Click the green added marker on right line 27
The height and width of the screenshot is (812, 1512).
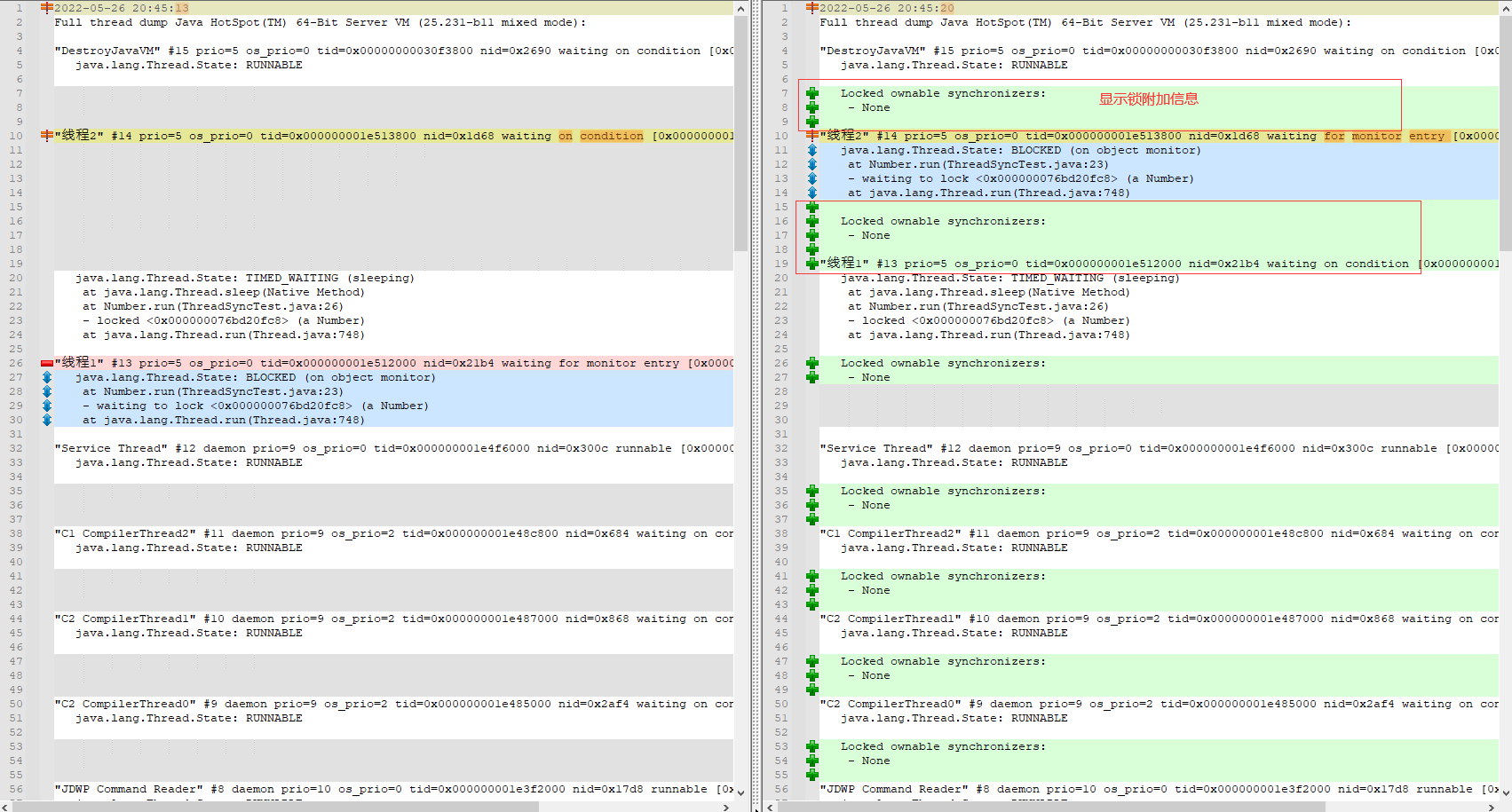coord(812,377)
